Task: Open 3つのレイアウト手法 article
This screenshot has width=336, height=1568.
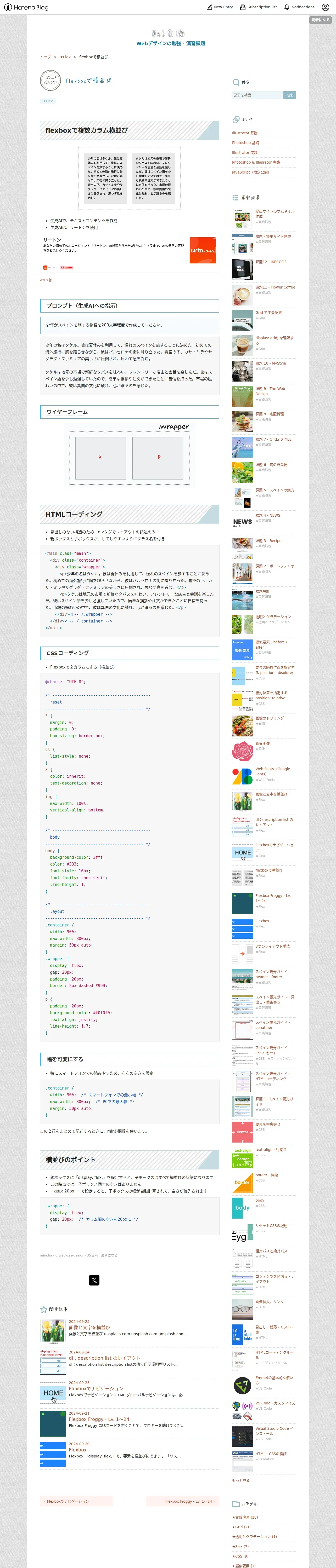Action: pyautogui.click(x=273, y=947)
